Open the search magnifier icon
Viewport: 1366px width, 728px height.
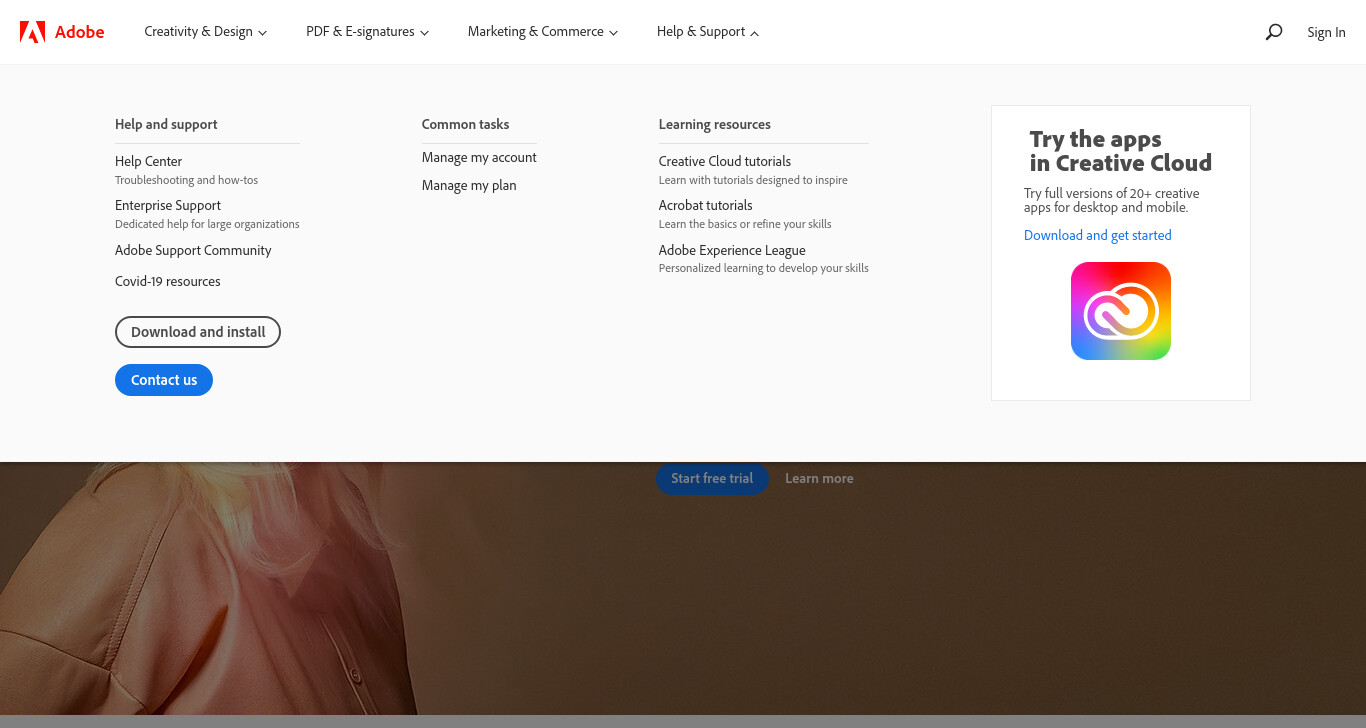(1273, 32)
